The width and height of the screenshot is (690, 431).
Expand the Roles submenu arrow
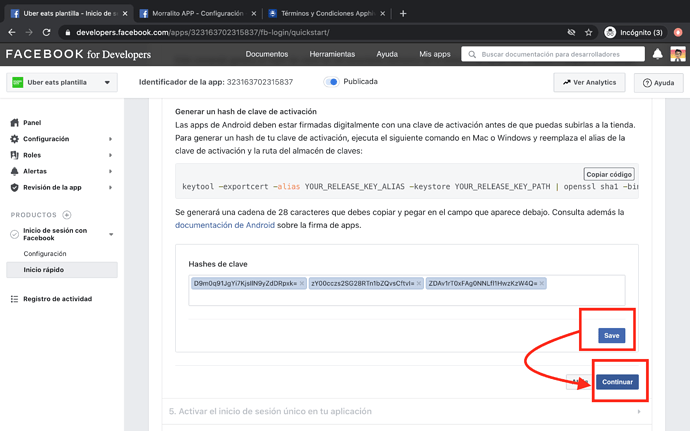pyautogui.click(x=110, y=155)
